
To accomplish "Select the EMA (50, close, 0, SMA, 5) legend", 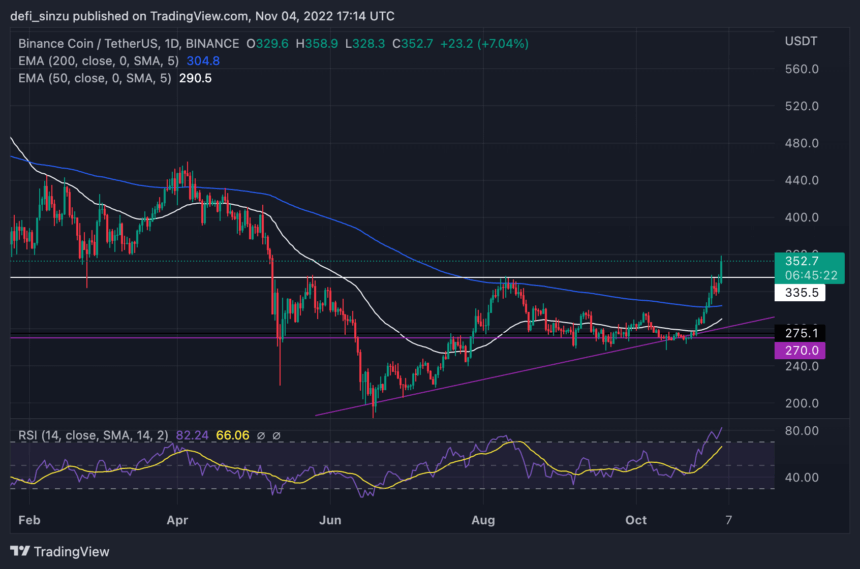I will point(95,78).
